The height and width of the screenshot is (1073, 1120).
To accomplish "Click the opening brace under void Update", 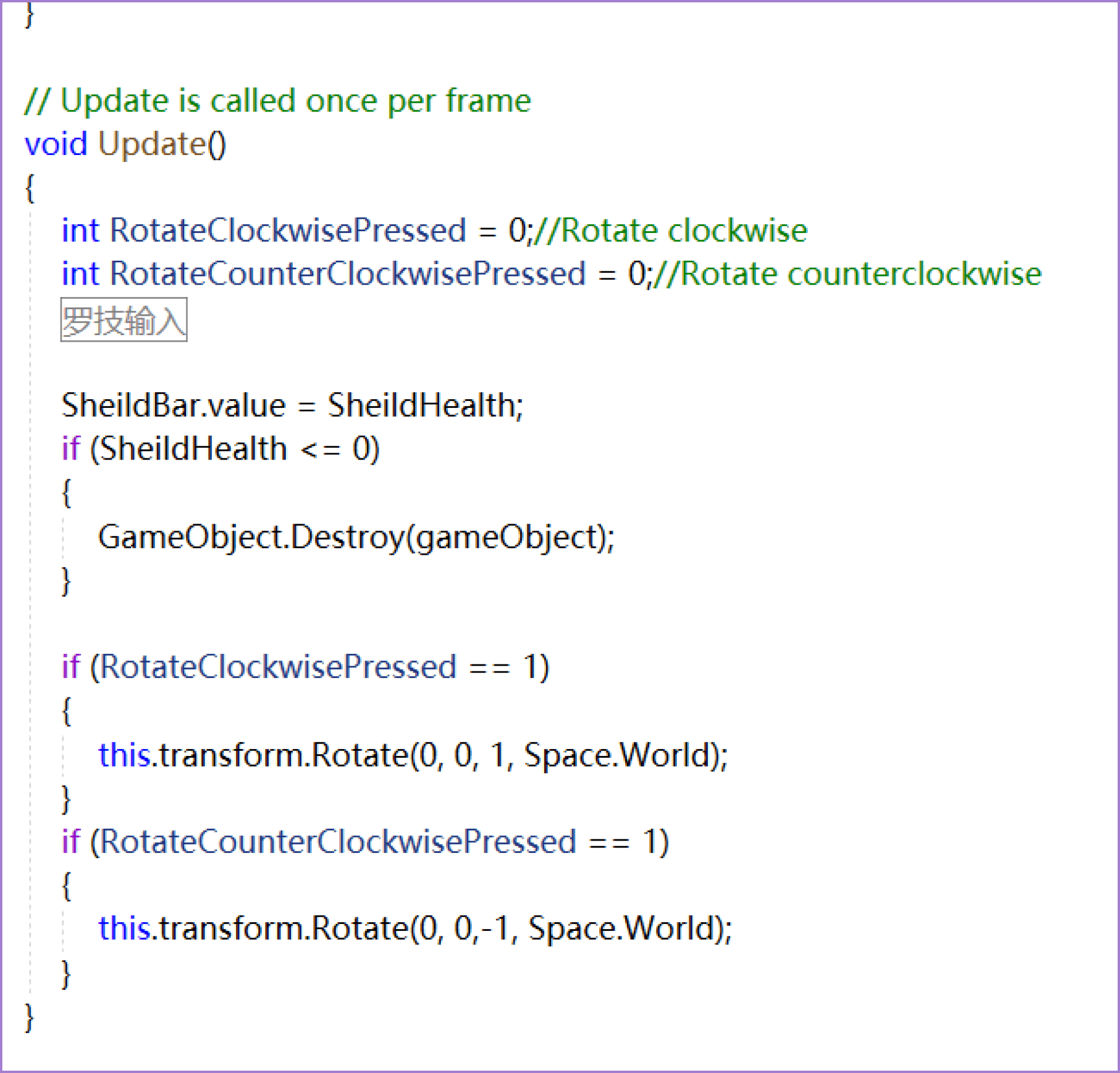I will coord(30,188).
